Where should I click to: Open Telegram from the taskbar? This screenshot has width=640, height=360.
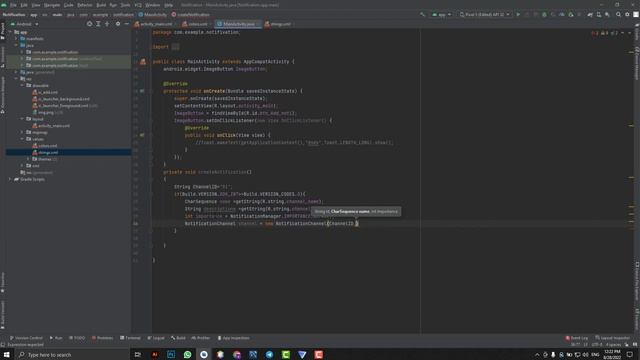point(269,354)
